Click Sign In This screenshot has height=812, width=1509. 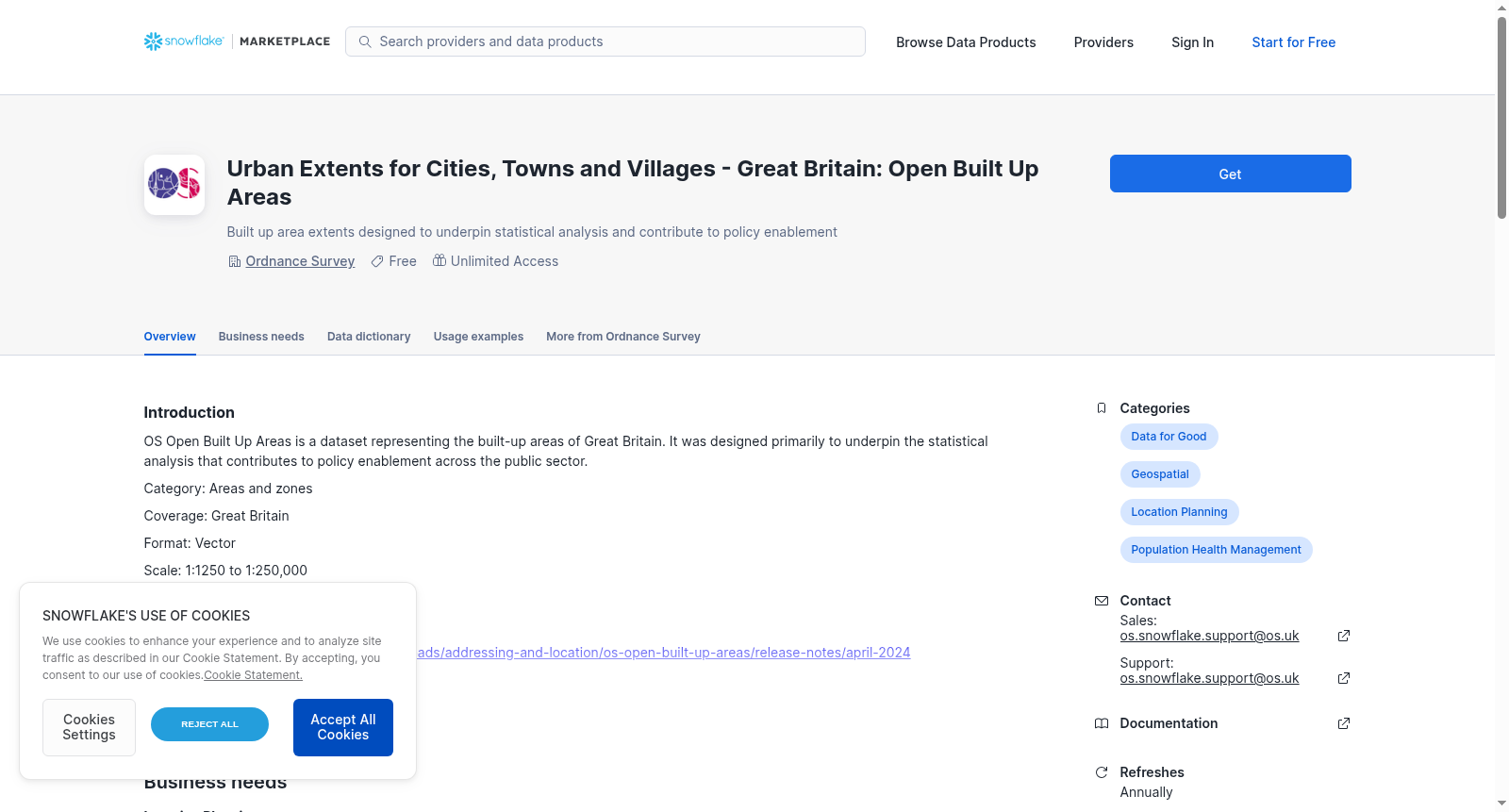(1192, 42)
